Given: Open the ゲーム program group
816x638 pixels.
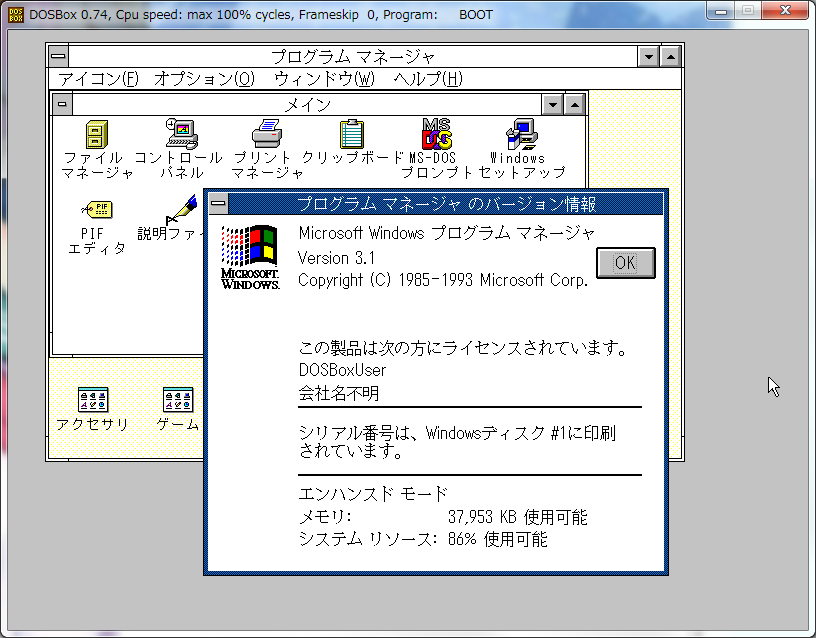Looking at the screenshot, I should point(177,400).
